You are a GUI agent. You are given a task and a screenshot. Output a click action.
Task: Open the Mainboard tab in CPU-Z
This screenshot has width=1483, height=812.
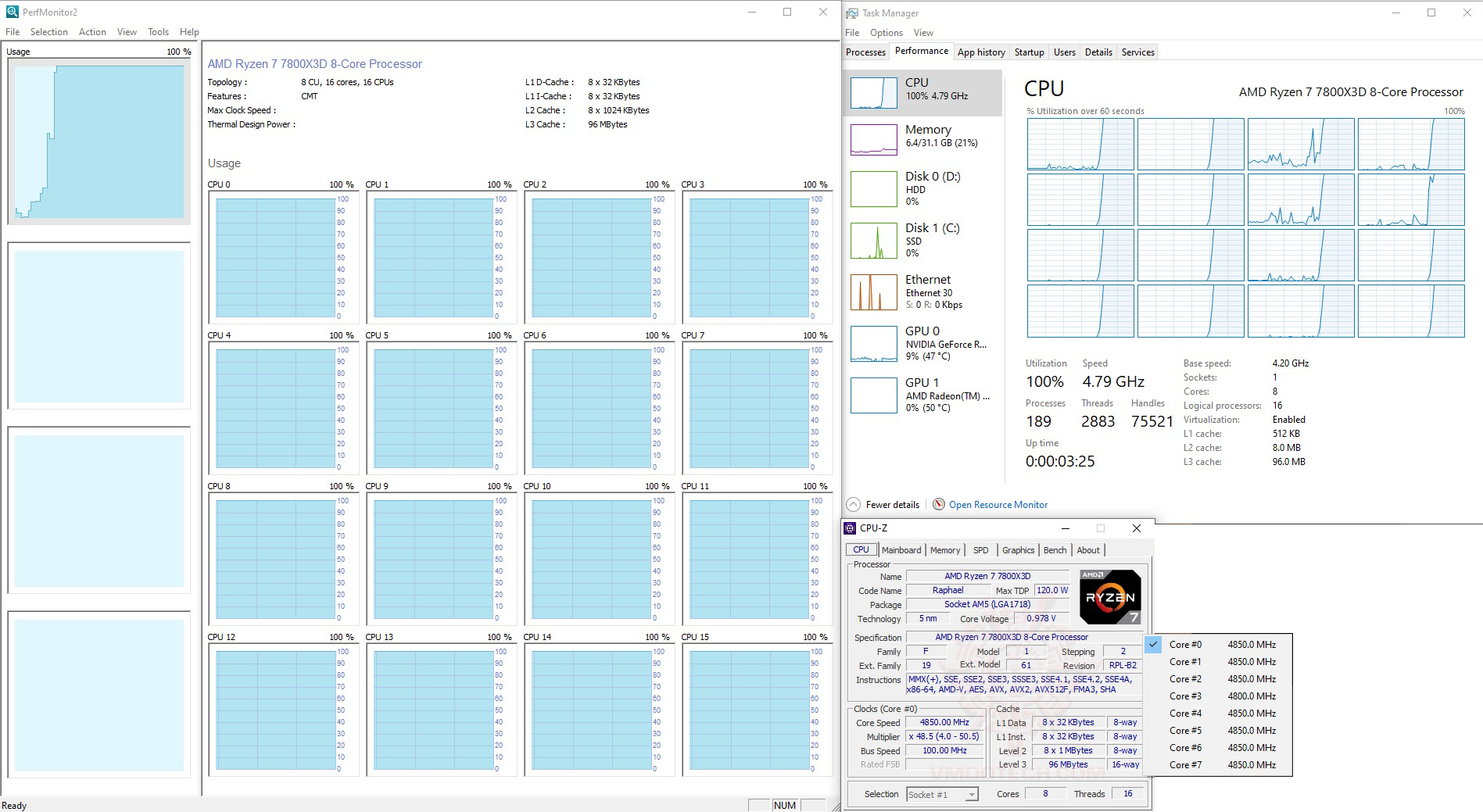point(901,550)
